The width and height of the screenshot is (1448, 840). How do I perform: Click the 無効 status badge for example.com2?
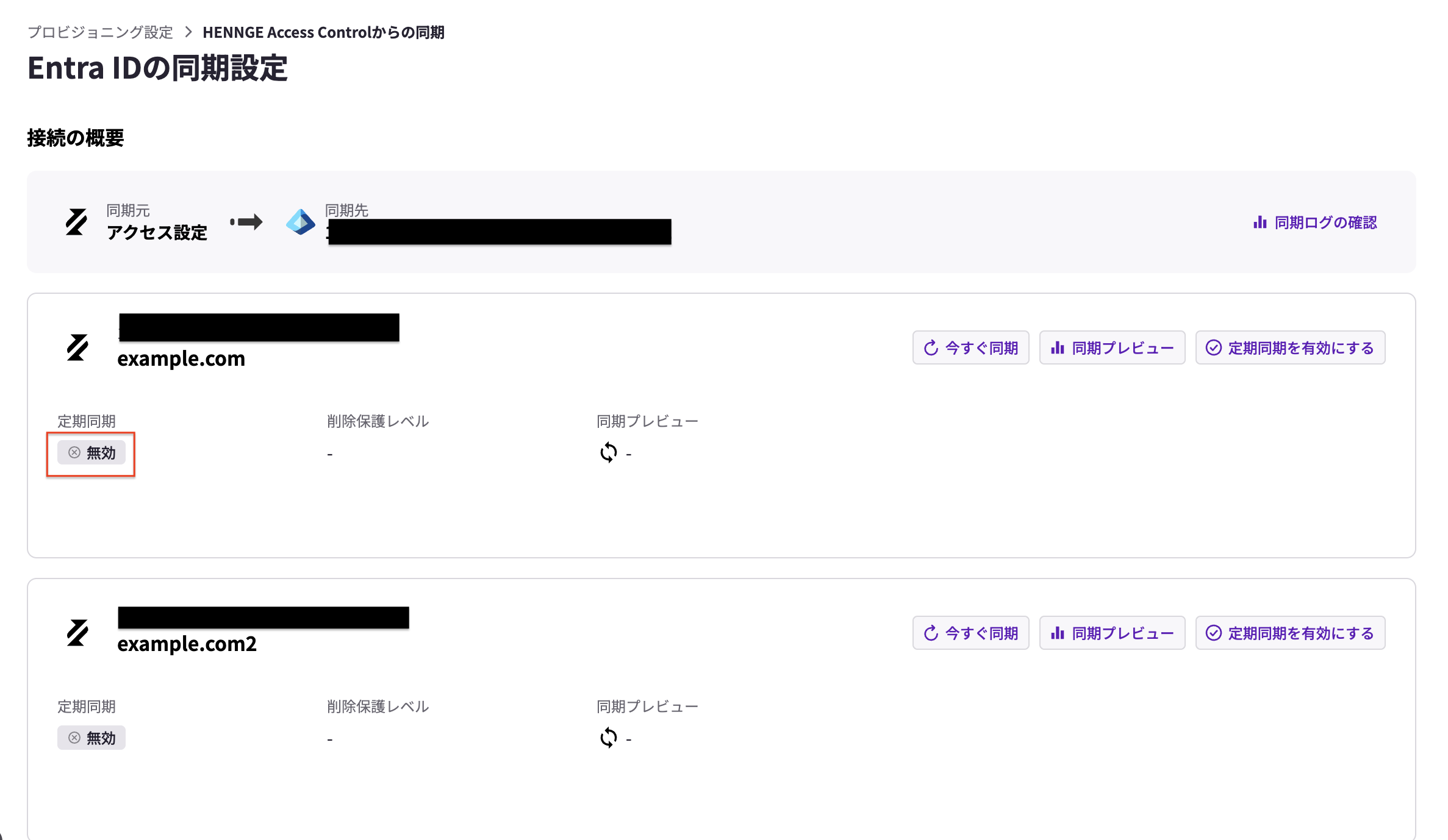tap(91, 738)
